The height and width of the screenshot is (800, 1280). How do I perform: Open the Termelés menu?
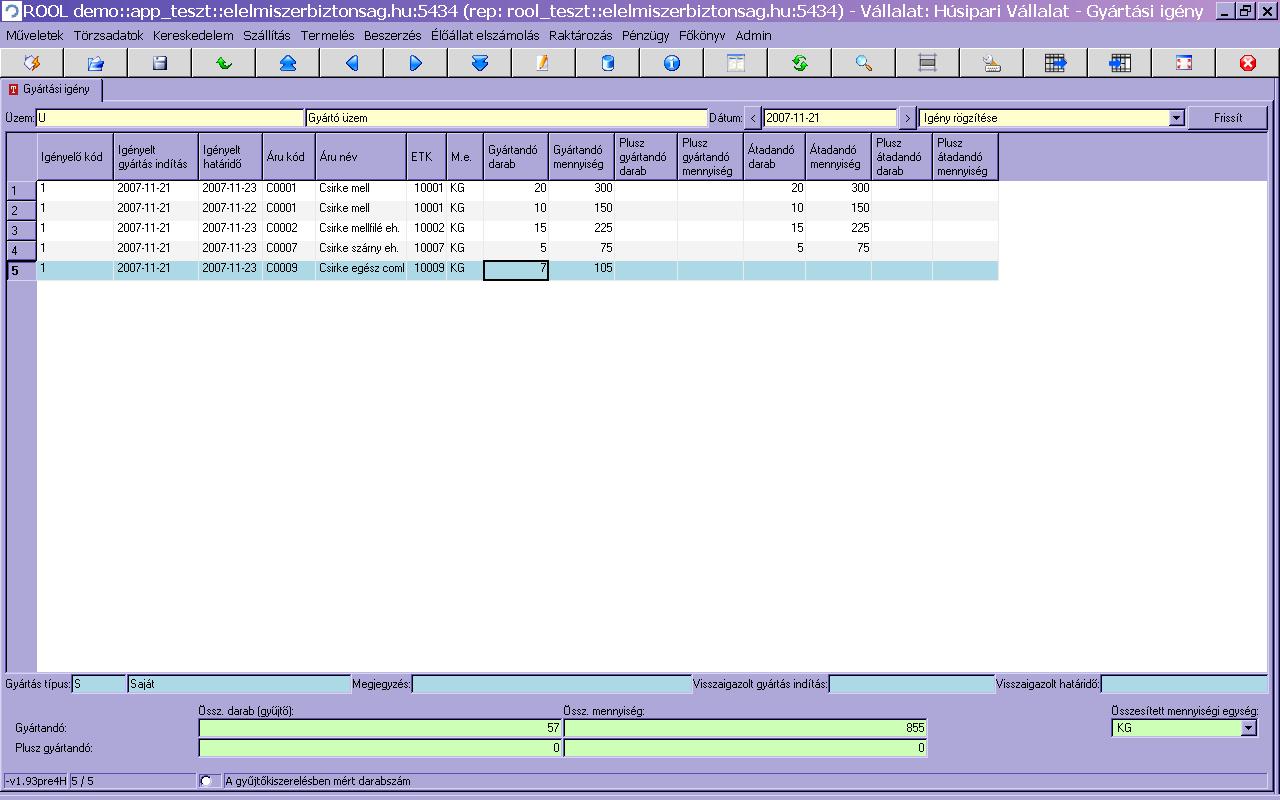click(327, 35)
